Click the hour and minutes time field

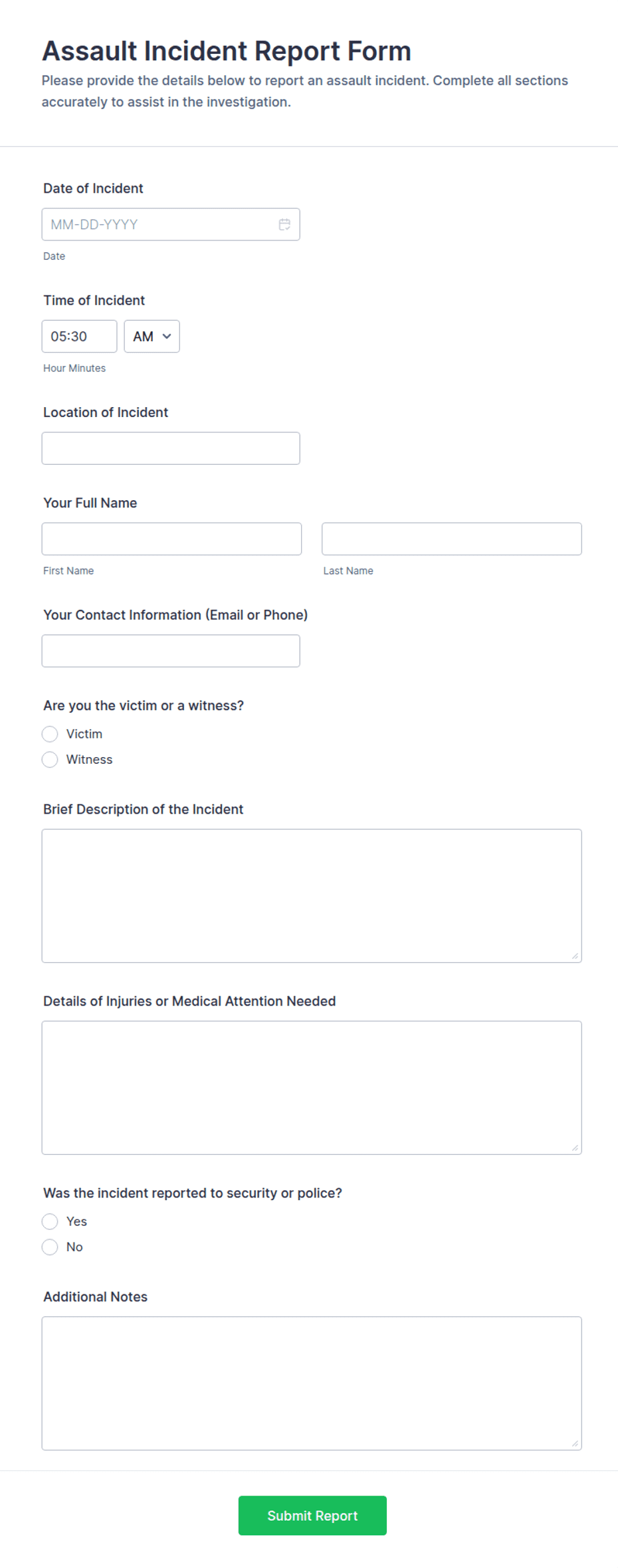point(78,336)
